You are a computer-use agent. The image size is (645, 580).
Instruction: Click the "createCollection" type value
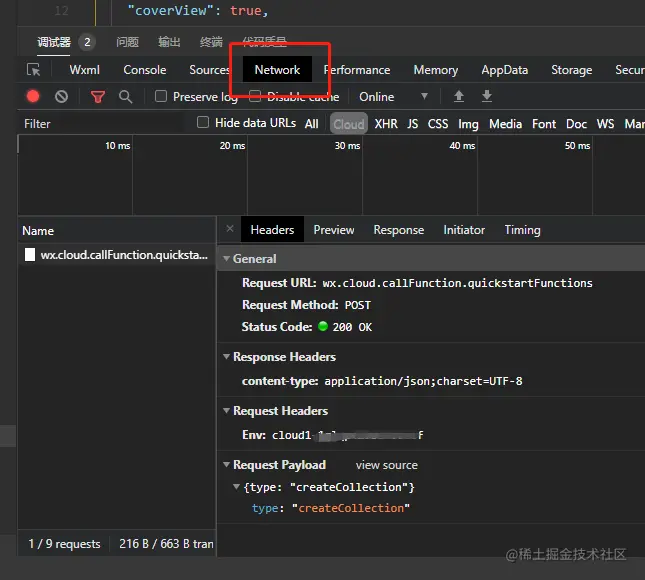point(351,508)
